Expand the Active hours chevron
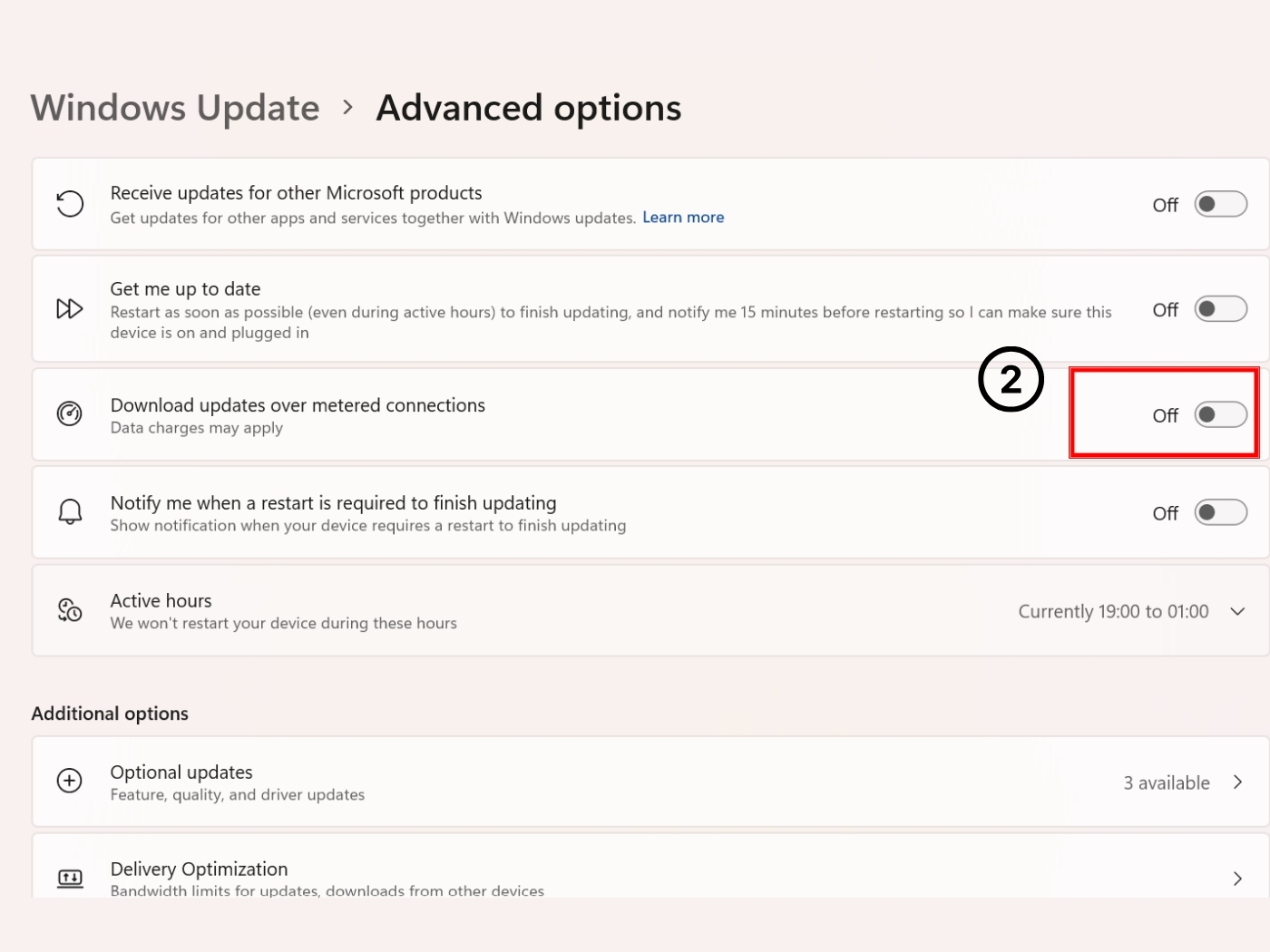 [x=1237, y=611]
